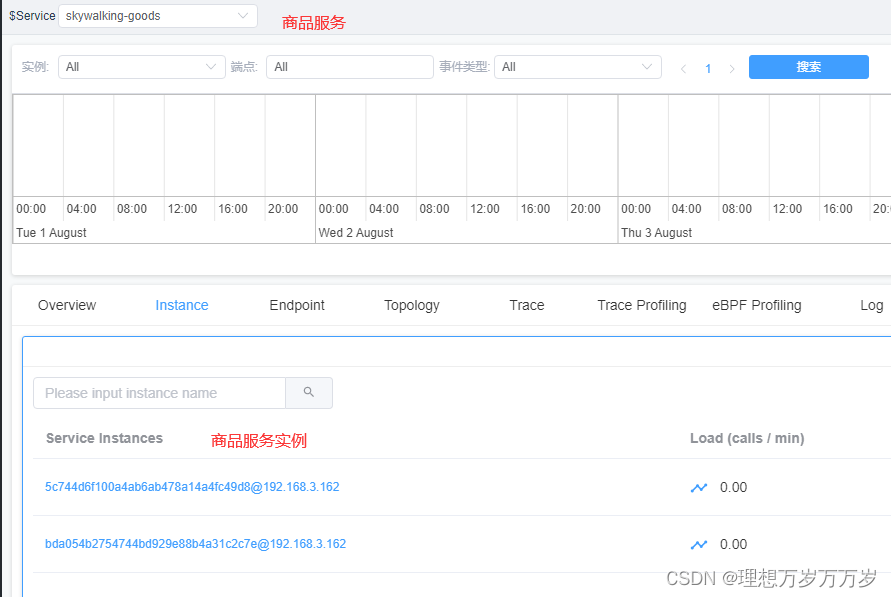Switch to the Topology tab
891x597 pixels.
click(x=412, y=305)
